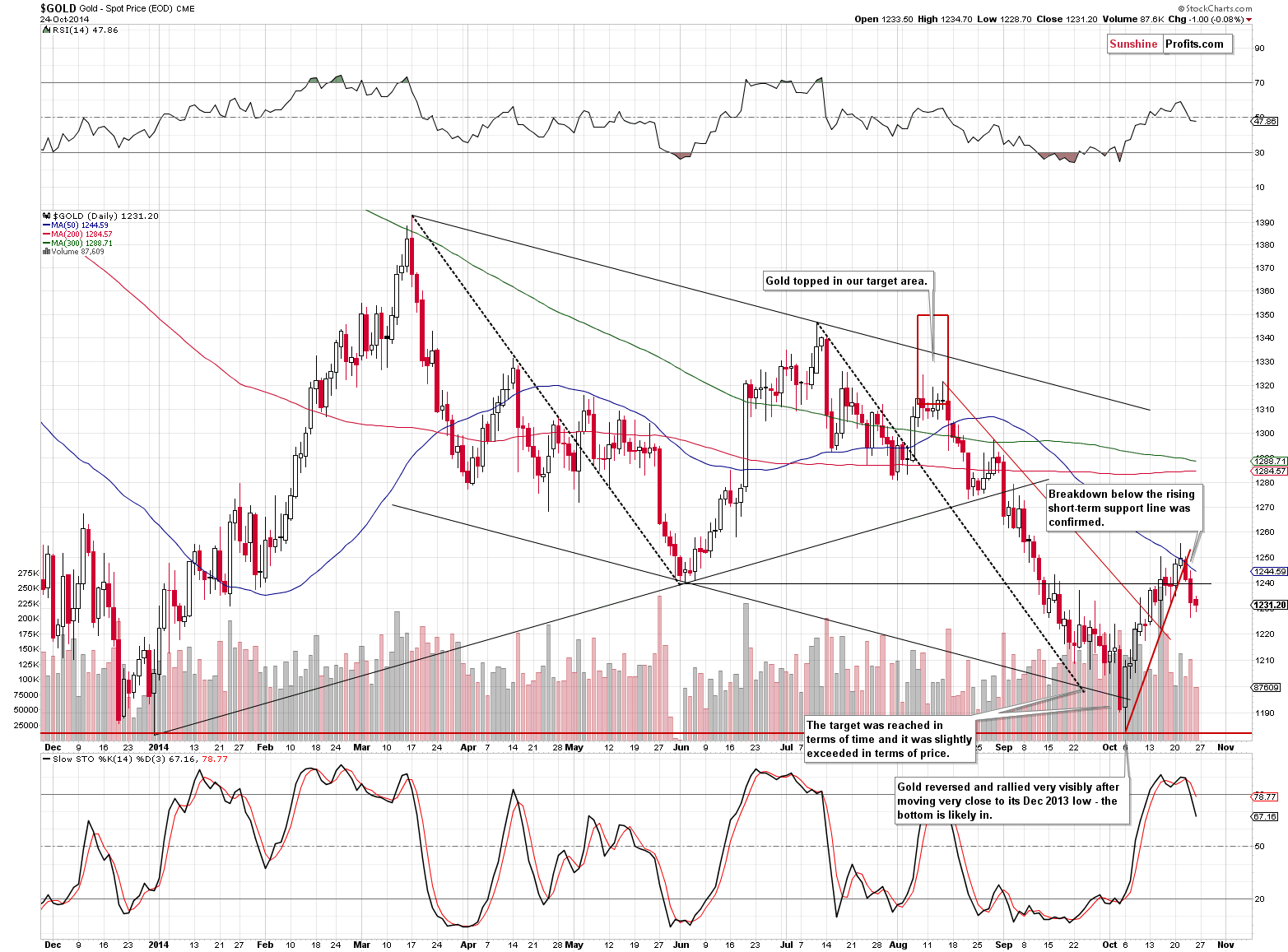Click the High 1234.70 value in header
Image resolution: width=1288 pixels, height=952 pixels.
pos(945,20)
